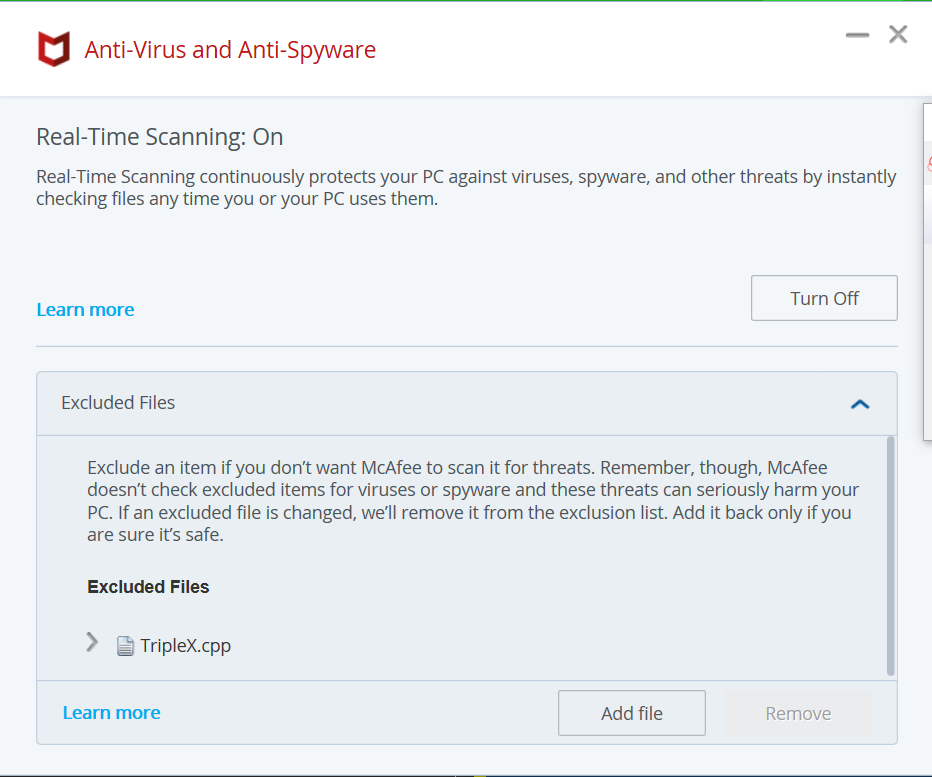Click the Add file button
This screenshot has height=777, width=932.
click(x=631, y=713)
